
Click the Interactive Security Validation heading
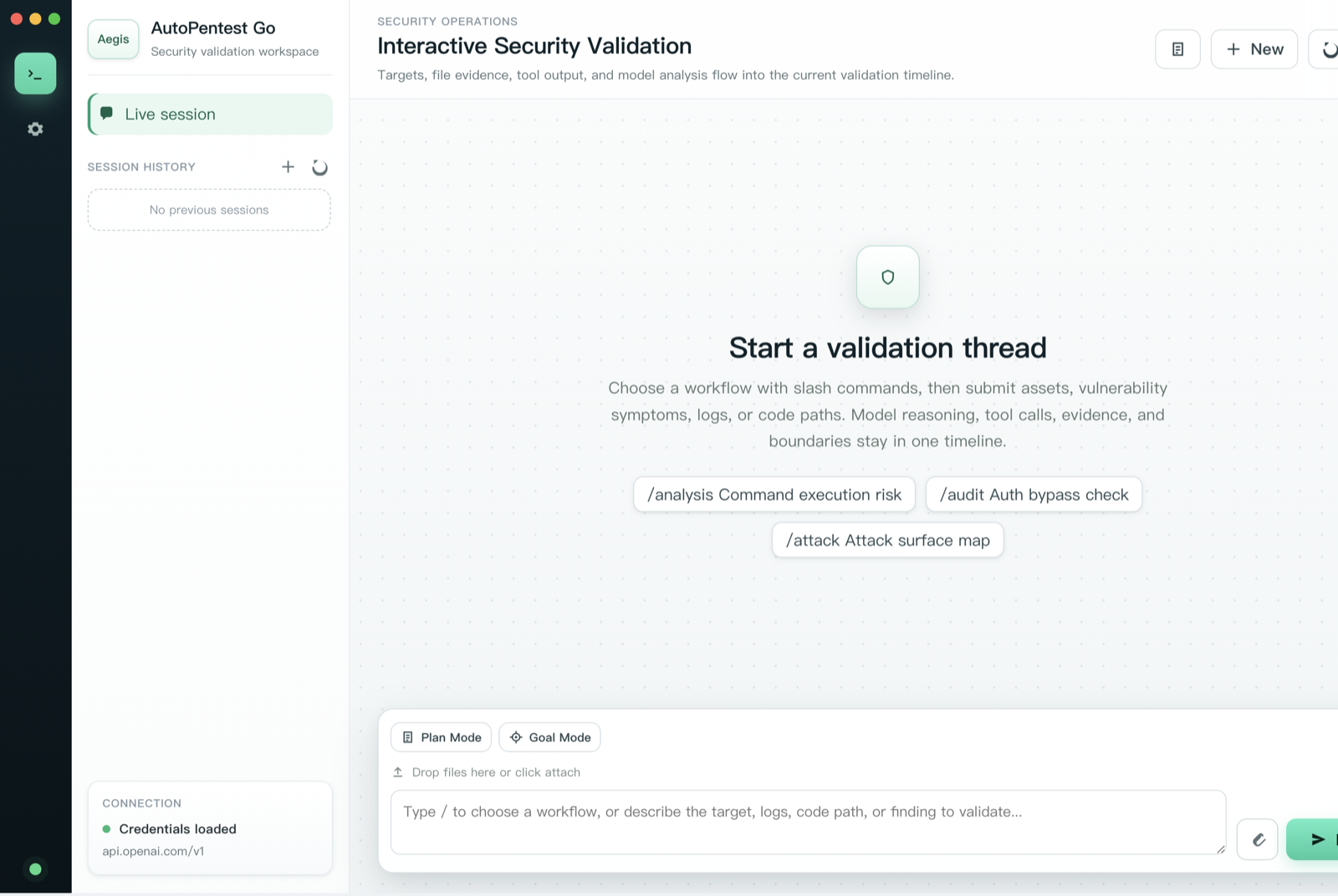(x=534, y=46)
